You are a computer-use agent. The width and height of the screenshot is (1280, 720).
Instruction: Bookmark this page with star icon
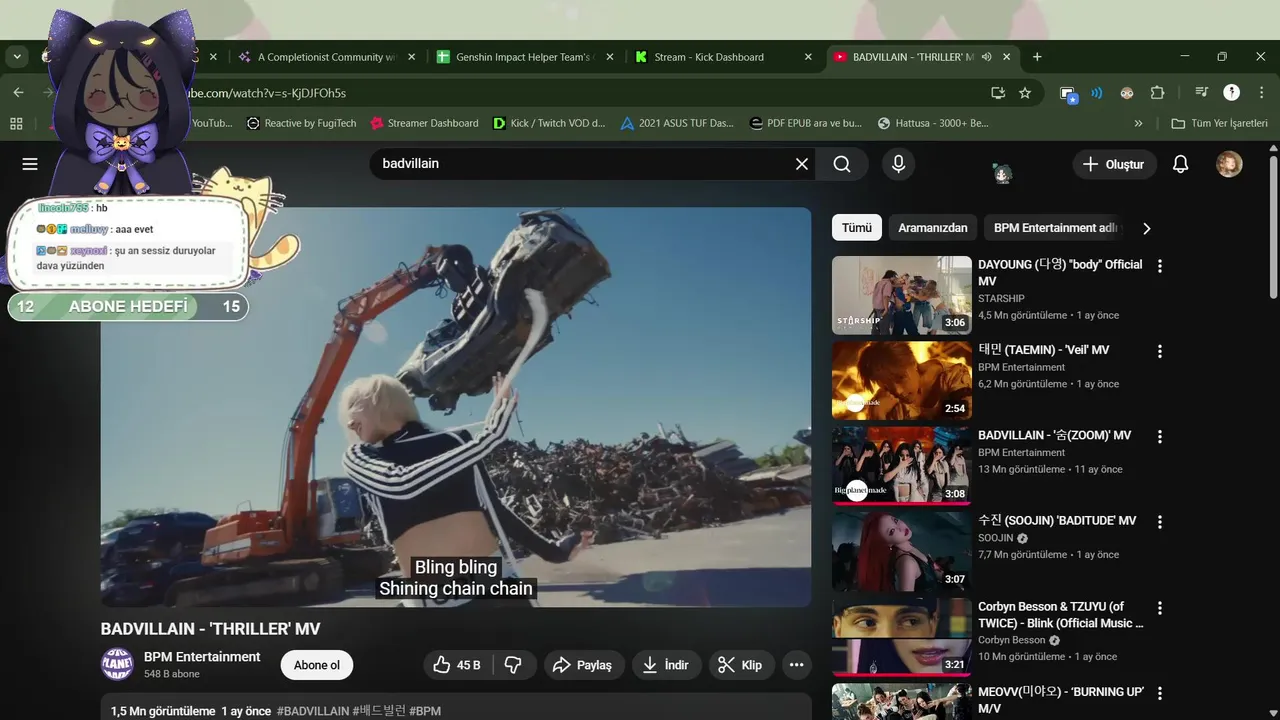coord(1025,93)
